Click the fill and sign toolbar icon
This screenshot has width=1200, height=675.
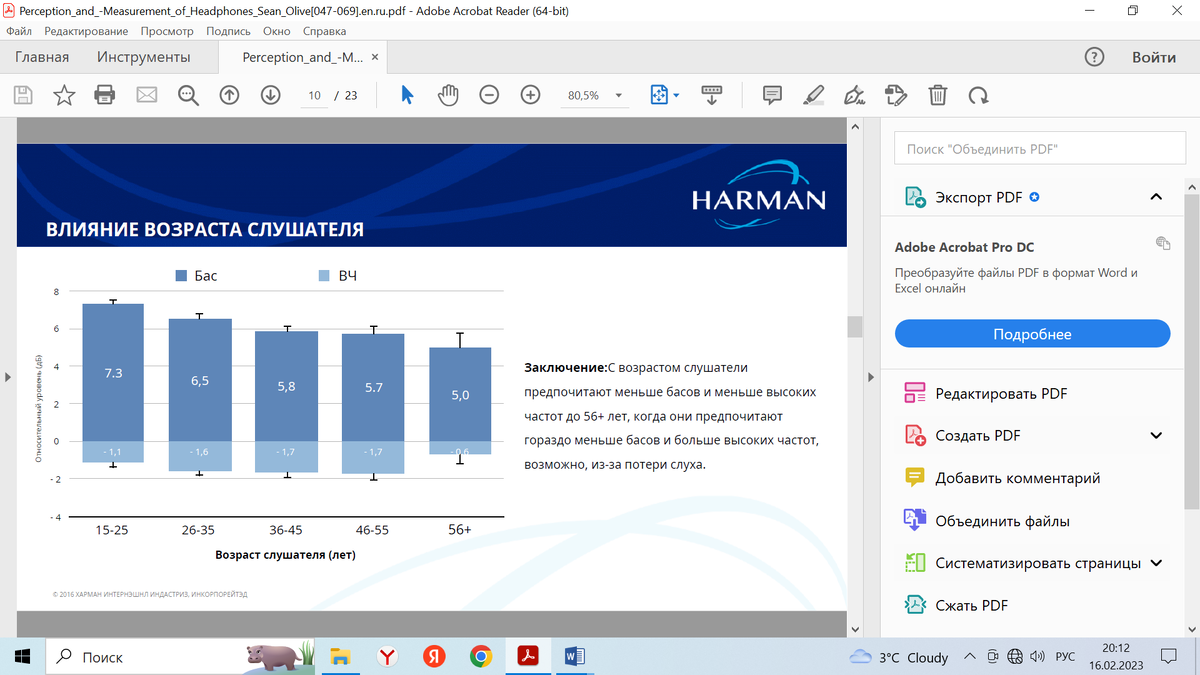pyautogui.click(x=896, y=95)
